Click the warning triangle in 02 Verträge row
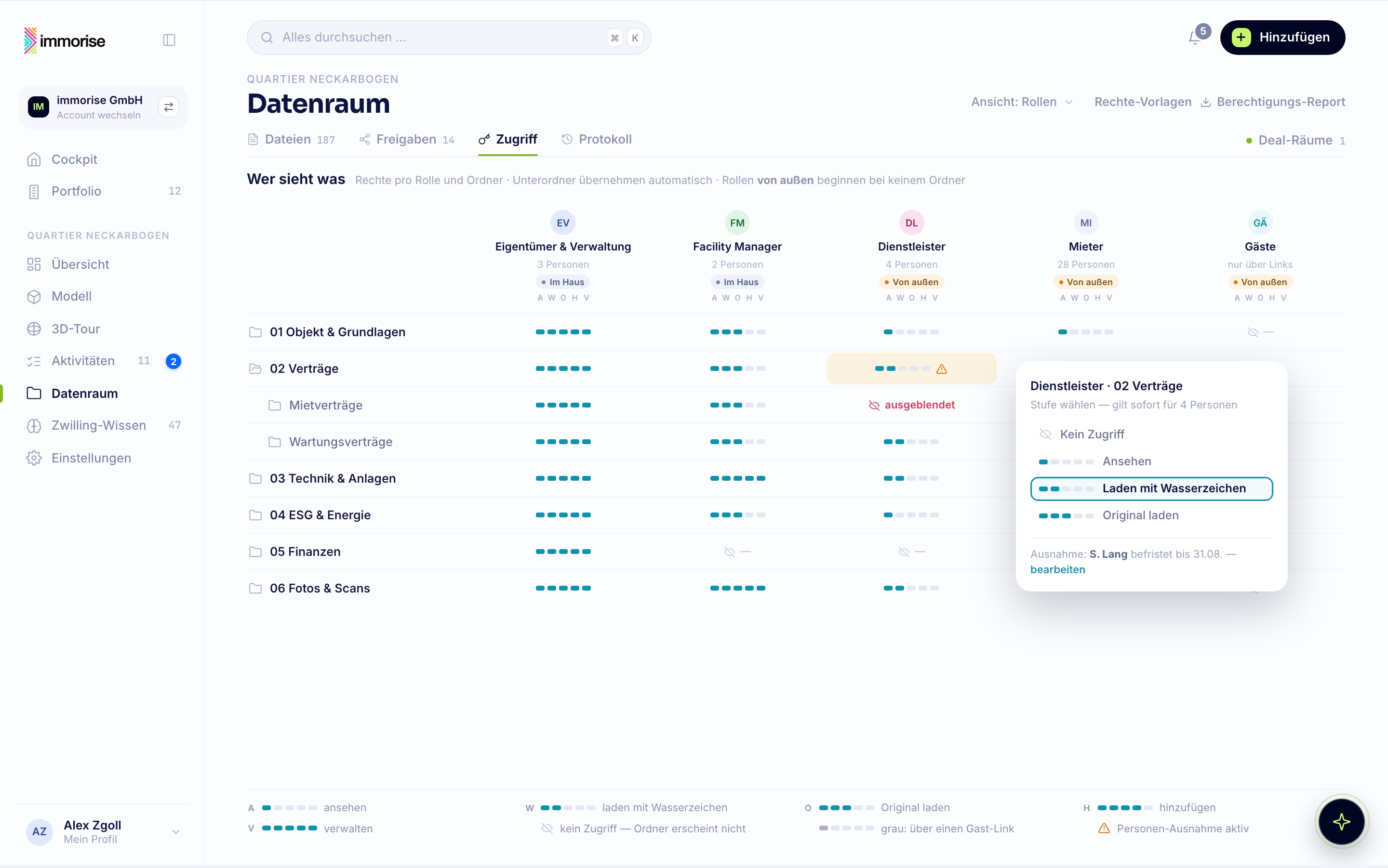 point(942,369)
